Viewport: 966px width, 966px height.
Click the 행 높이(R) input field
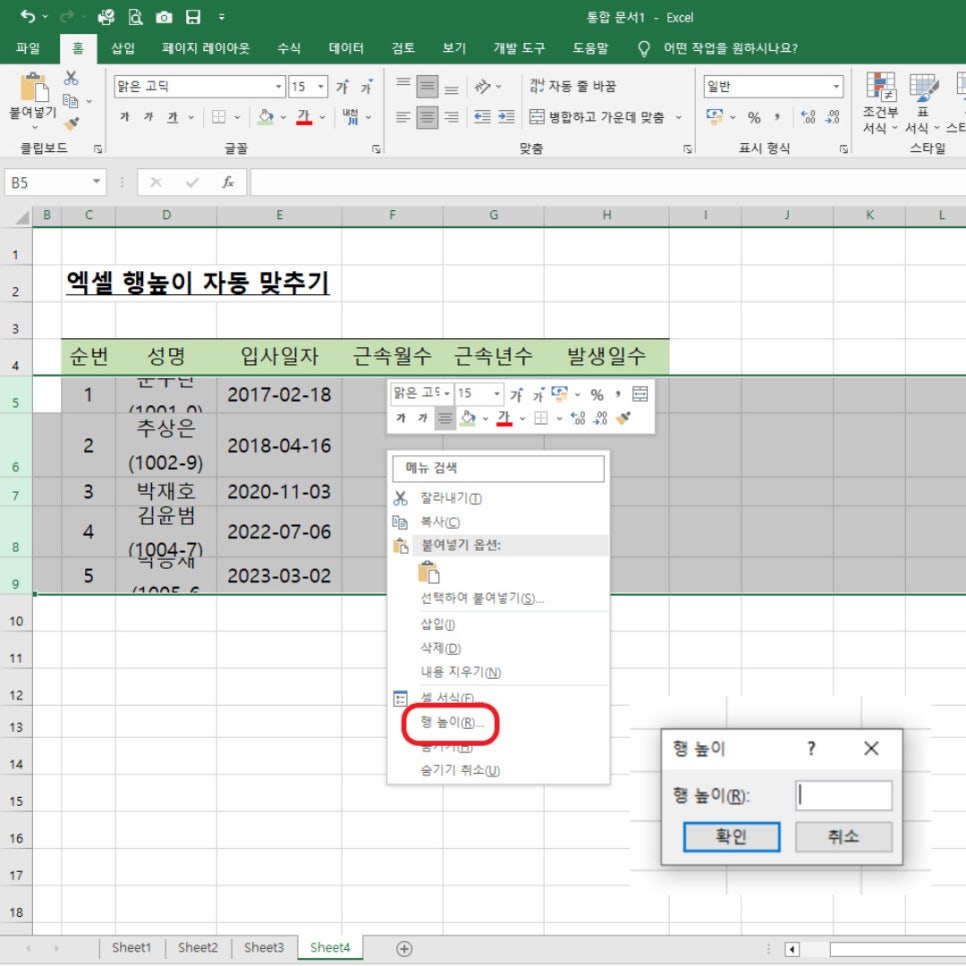[x=843, y=795]
